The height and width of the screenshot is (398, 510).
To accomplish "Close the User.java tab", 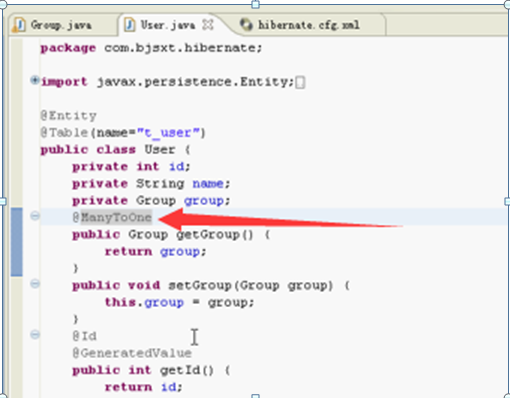I will (208, 25).
